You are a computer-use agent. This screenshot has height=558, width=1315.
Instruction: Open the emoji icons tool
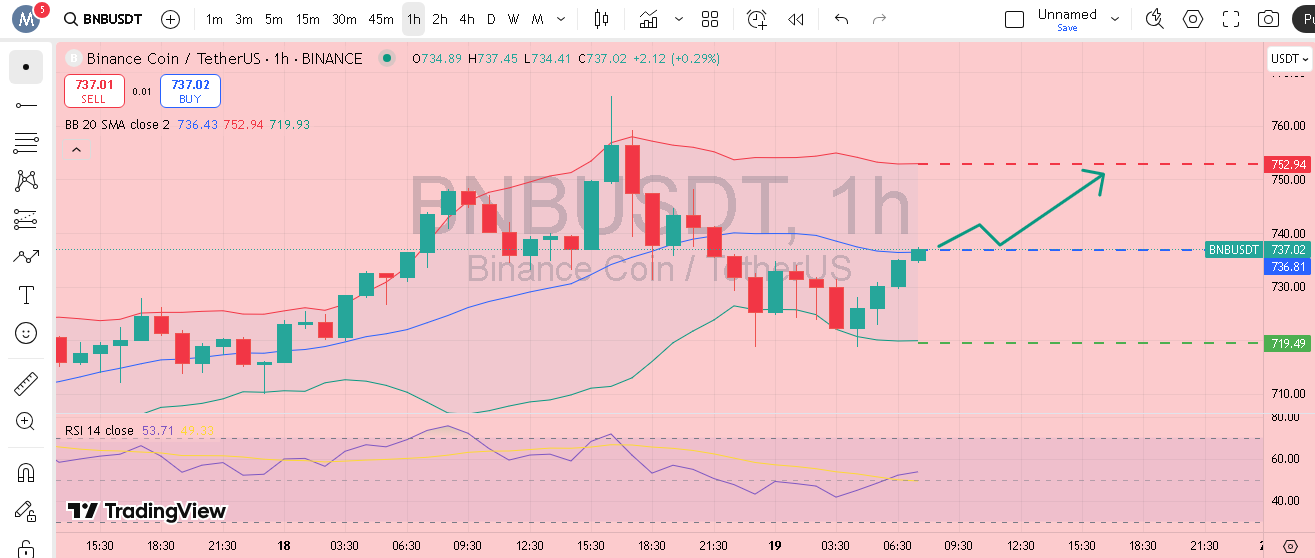(x=26, y=333)
